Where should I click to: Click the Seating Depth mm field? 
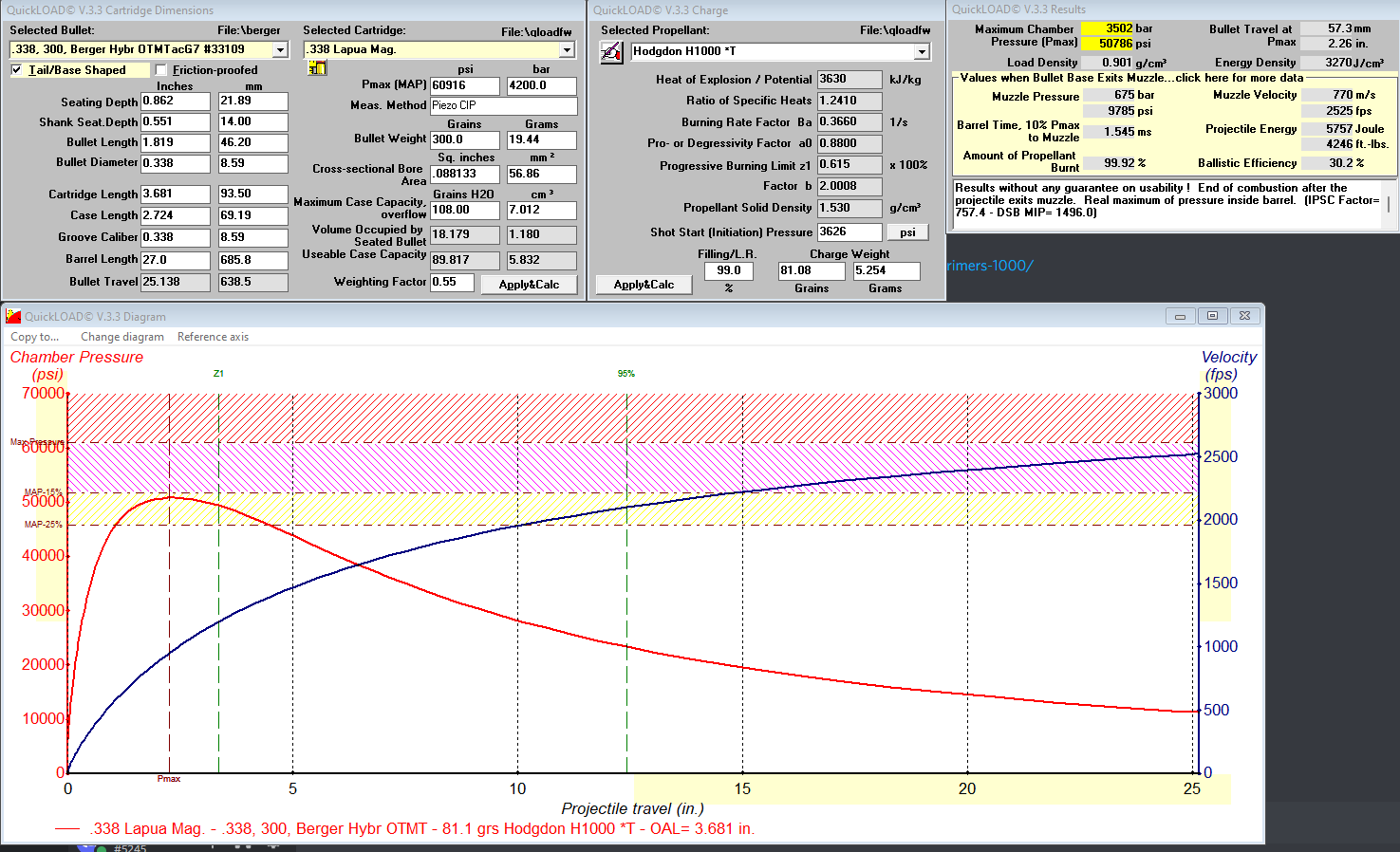[252, 101]
